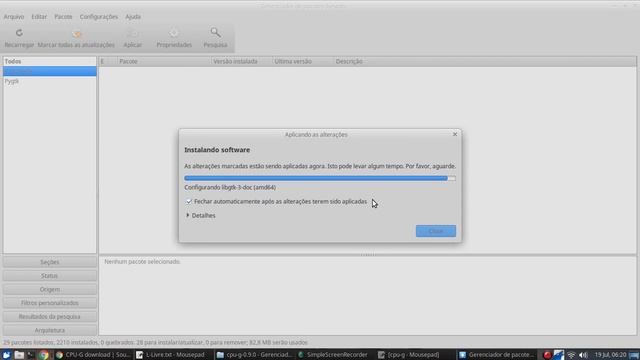Click the Recarregar toolbar icon

(19, 33)
